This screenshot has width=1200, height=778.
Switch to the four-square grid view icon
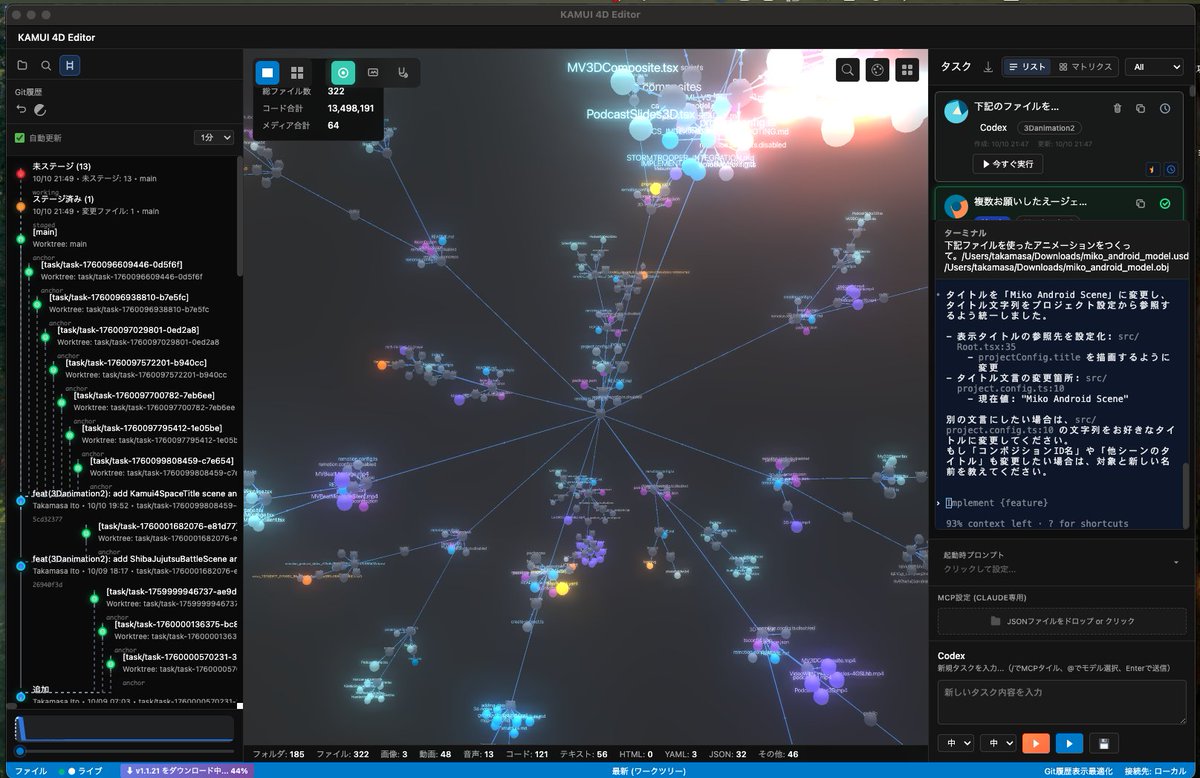point(297,72)
